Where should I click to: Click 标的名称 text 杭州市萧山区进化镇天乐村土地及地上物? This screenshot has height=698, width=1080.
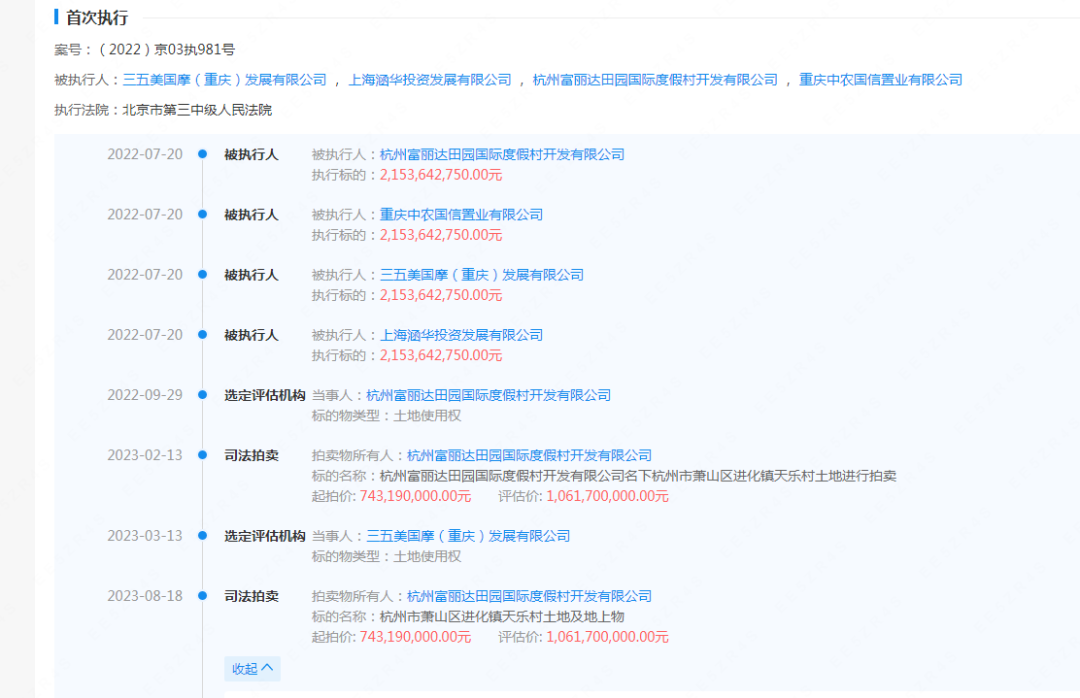point(502,617)
